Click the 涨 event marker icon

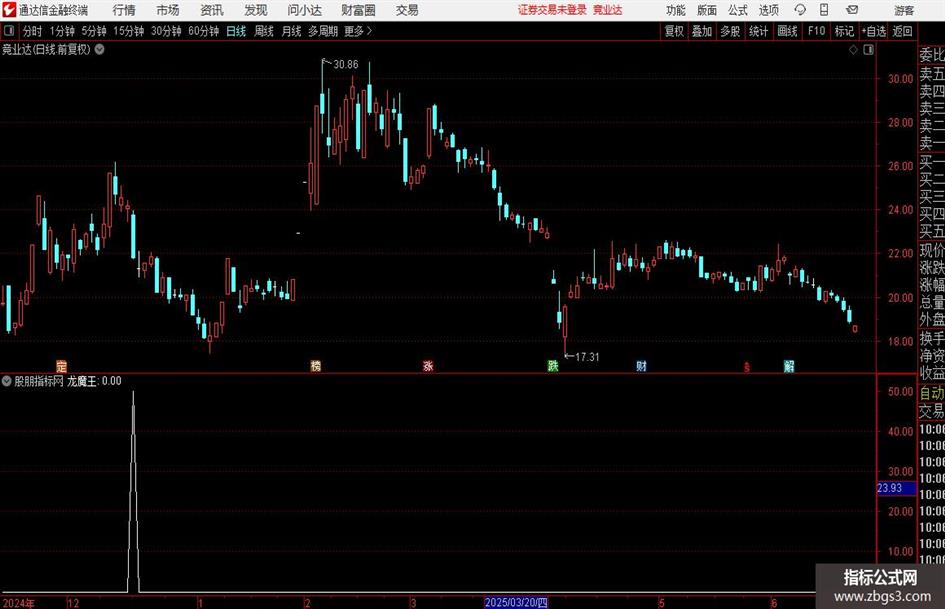(x=428, y=366)
